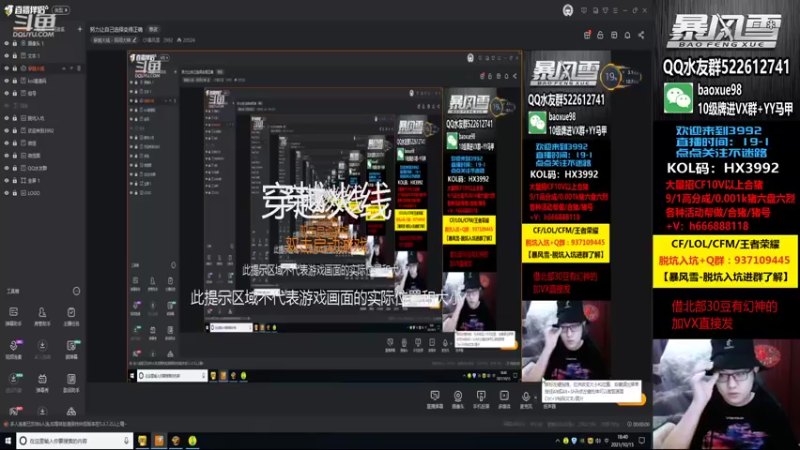Viewport: 800px width, 450px height.
Task: Click the gift icon with red dot in header
Action: click(x=587, y=35)
